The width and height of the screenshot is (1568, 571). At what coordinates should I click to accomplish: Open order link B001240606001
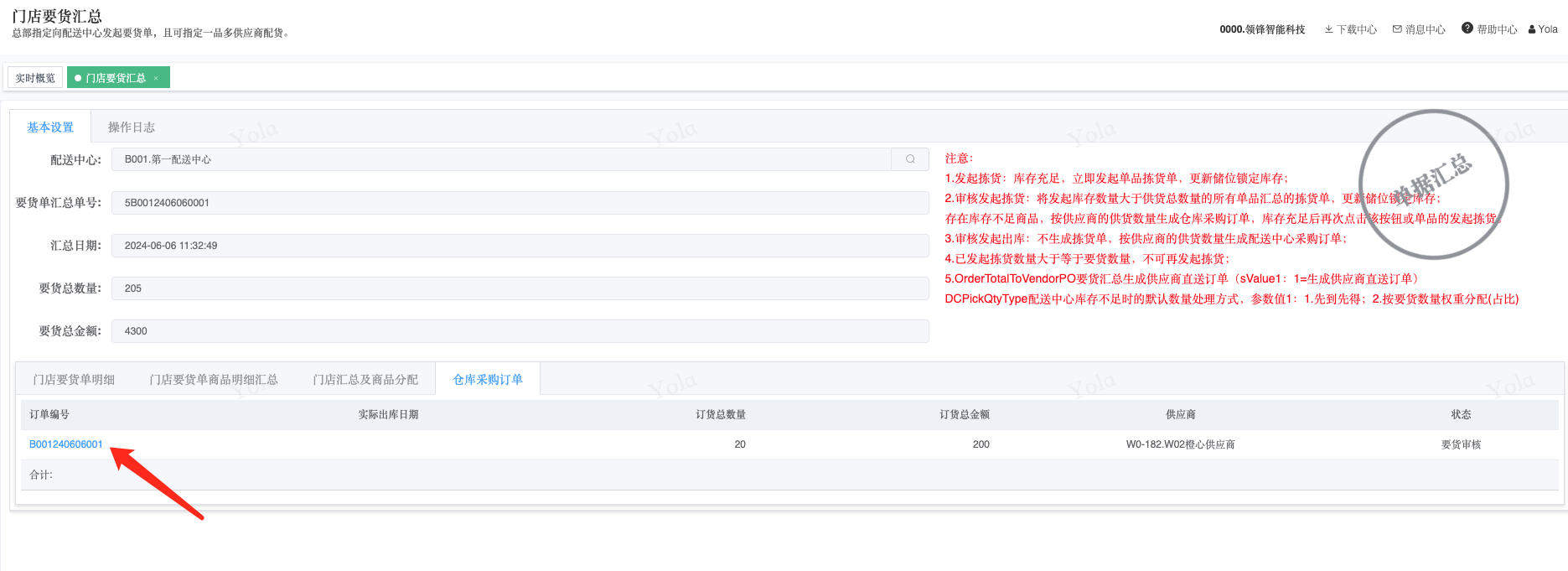coord(66,444)
